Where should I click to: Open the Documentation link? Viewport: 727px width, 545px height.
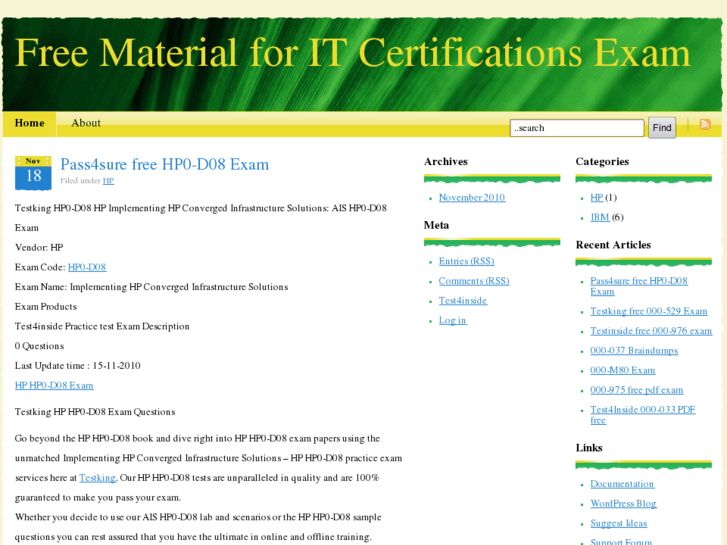point(622,484)
